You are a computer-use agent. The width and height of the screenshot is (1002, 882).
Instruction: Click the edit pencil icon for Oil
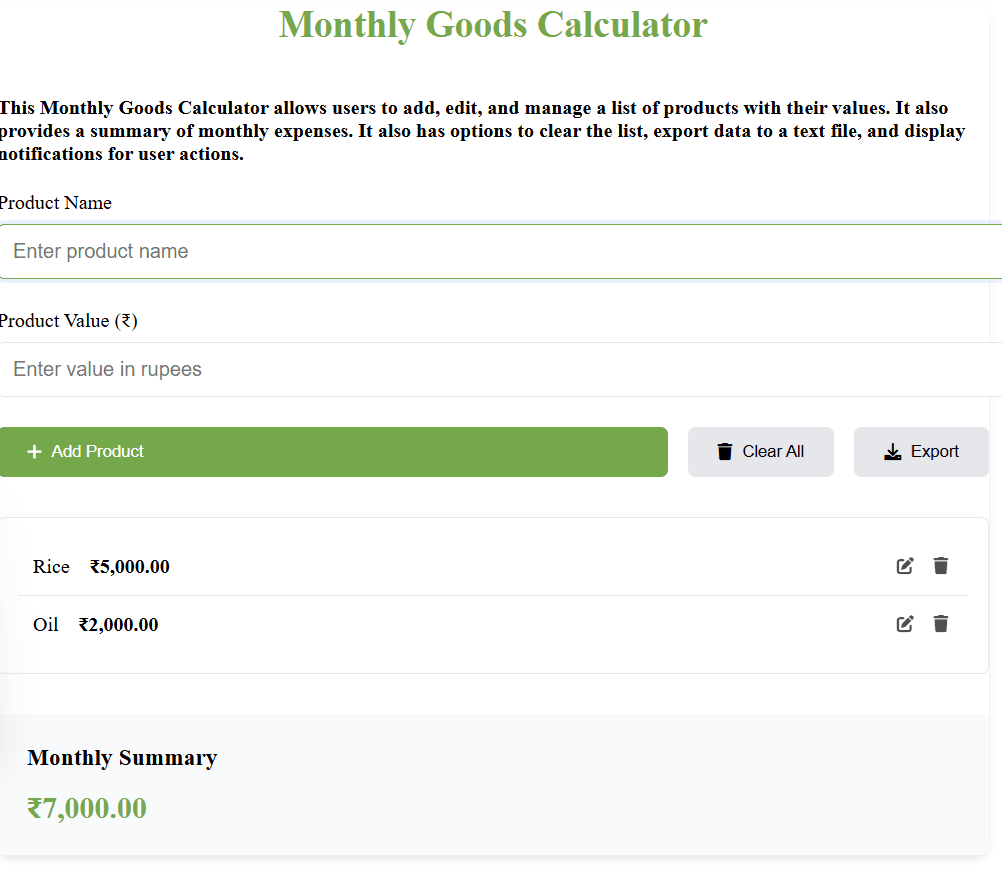pyautogui.click(x=904, y=623)
